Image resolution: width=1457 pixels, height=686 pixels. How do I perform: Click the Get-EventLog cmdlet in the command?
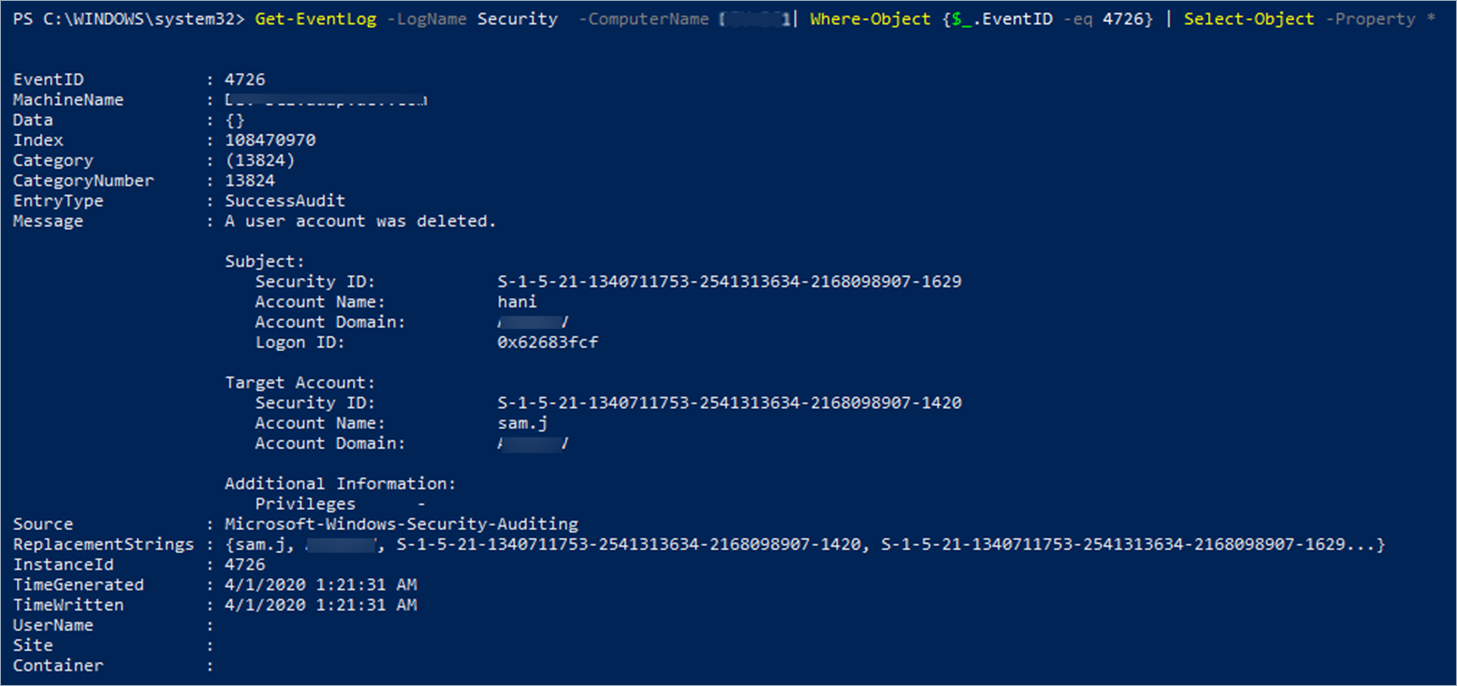(x=315, y=19)
